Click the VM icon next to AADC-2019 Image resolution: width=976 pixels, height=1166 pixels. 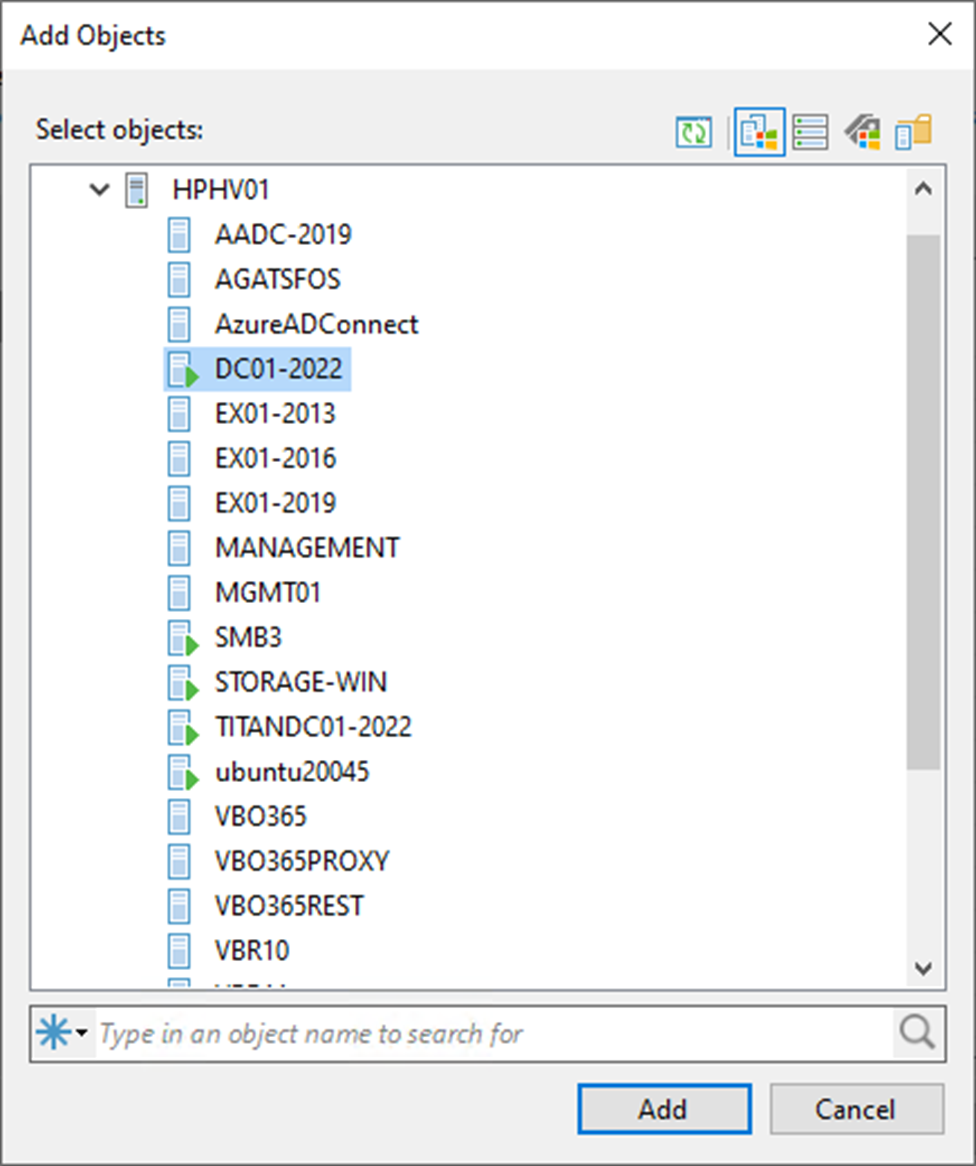178,235
